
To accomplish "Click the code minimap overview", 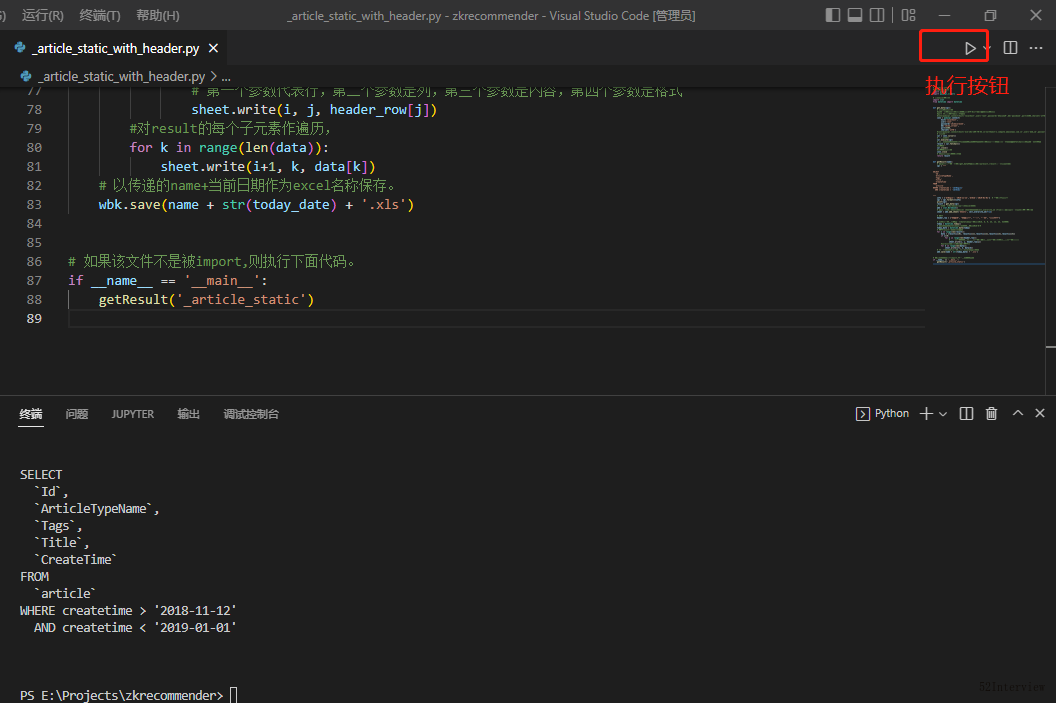I will 987,176.
